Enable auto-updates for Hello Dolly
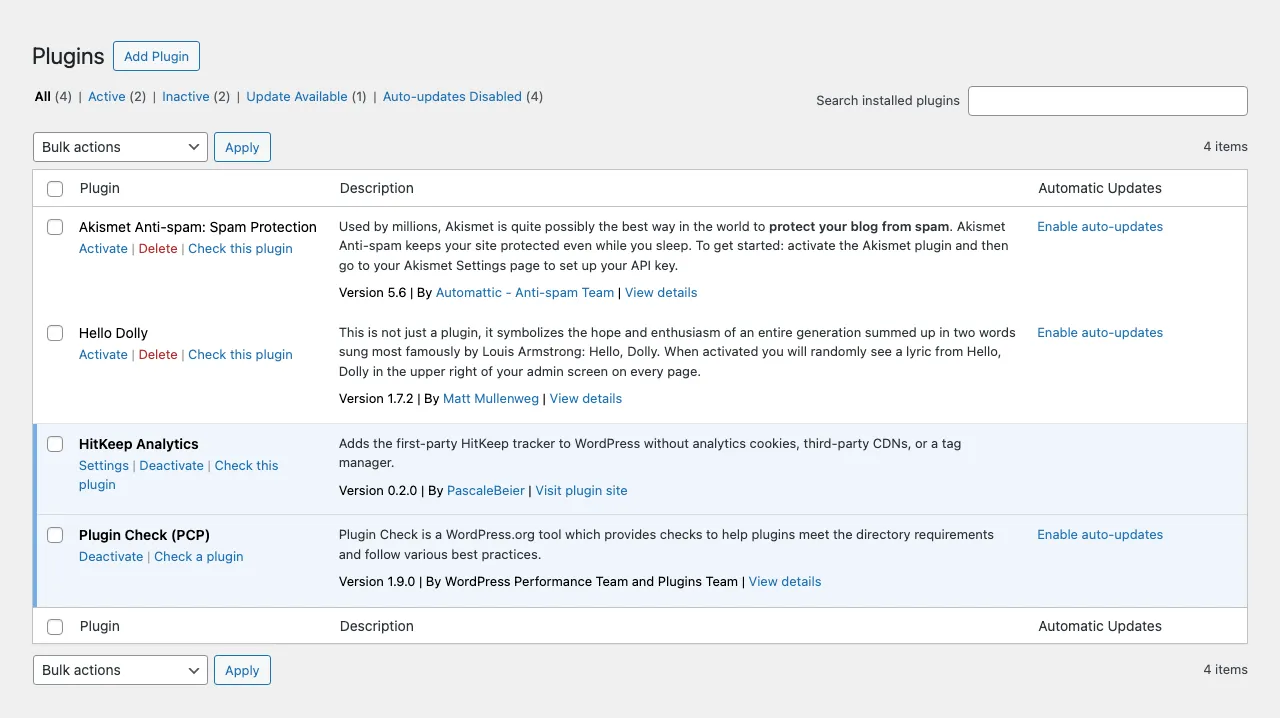Screen dimensions: 1280x718 1100,333
